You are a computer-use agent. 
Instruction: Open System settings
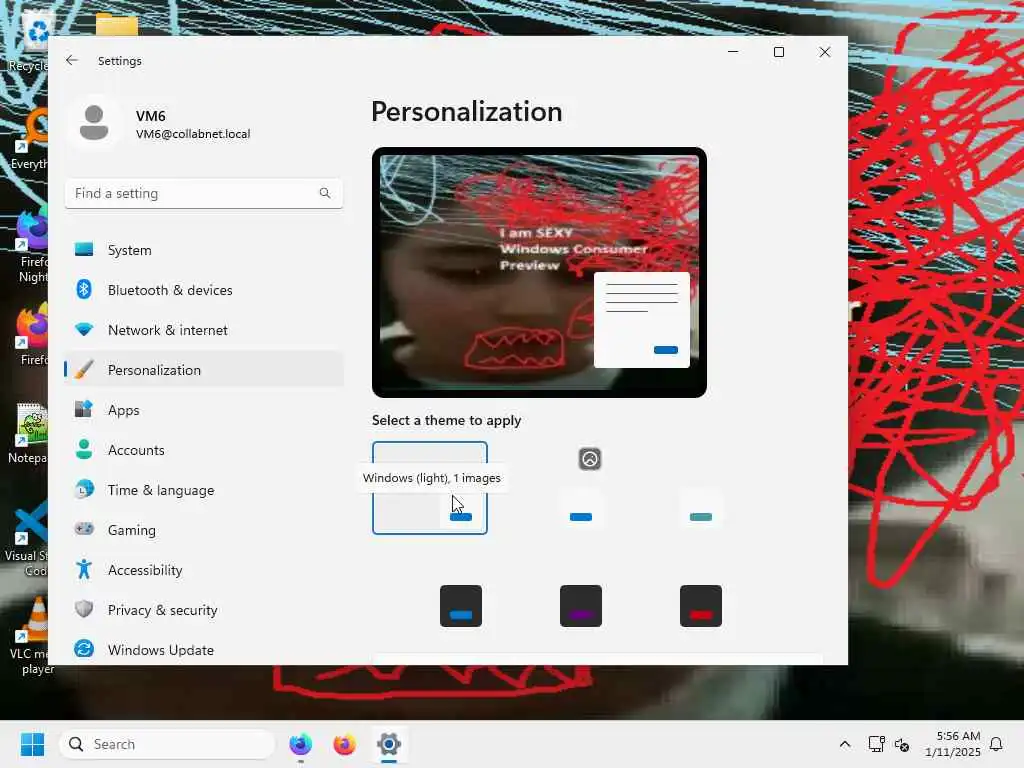pos(204,250)
